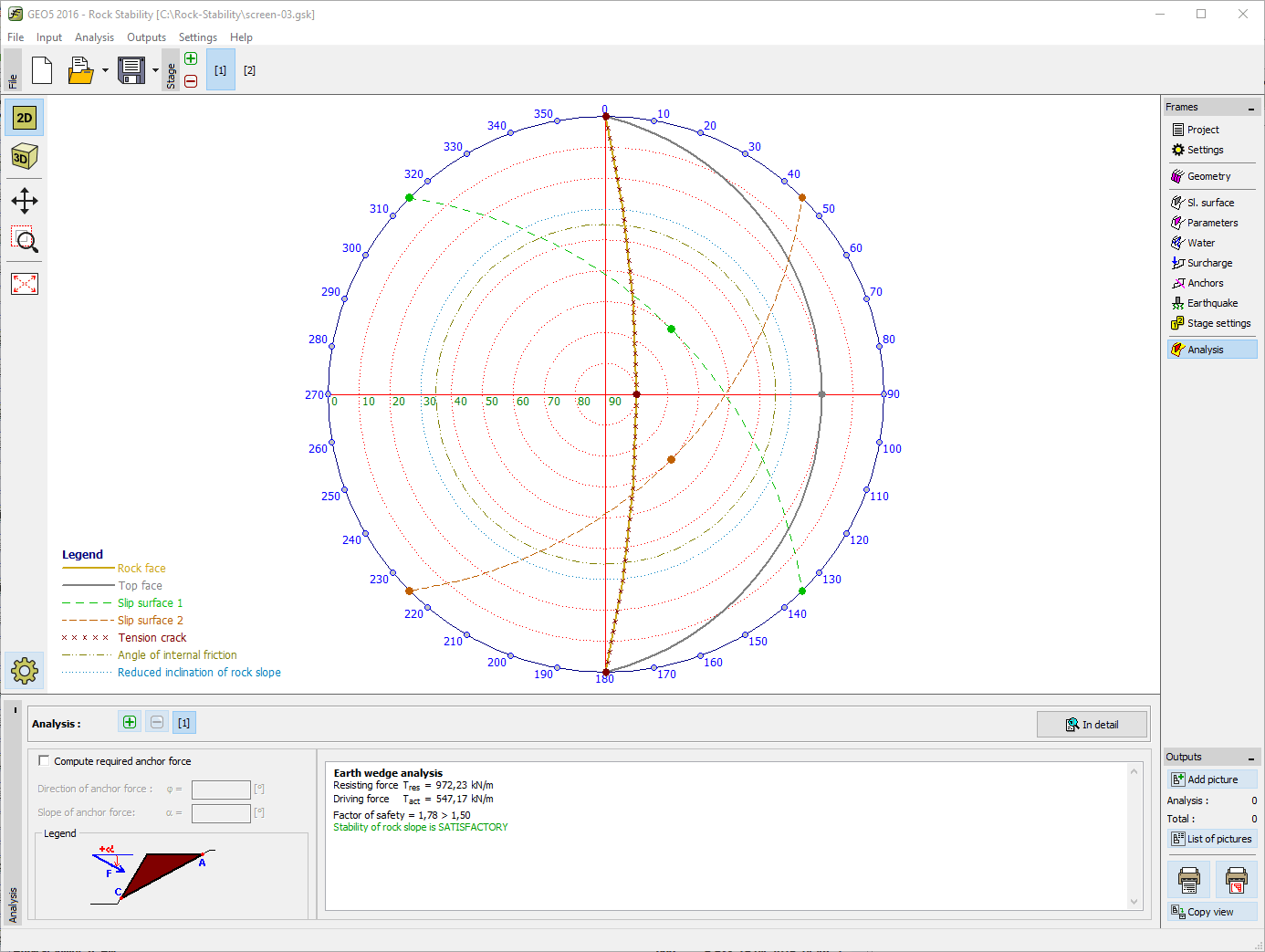Open the Outputs menu
Screen dimensions: 1265x952
146,37
